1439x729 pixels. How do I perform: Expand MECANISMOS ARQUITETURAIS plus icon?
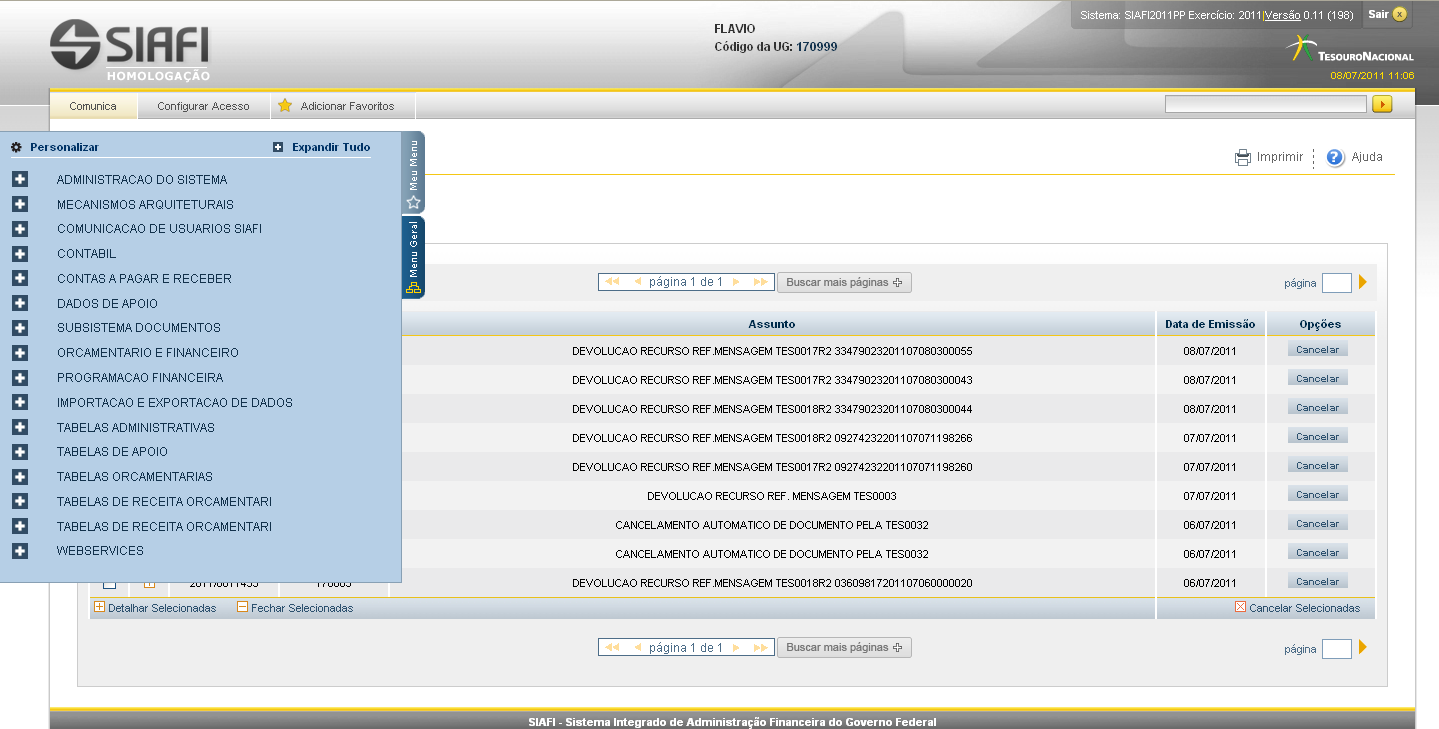point(20,205)
